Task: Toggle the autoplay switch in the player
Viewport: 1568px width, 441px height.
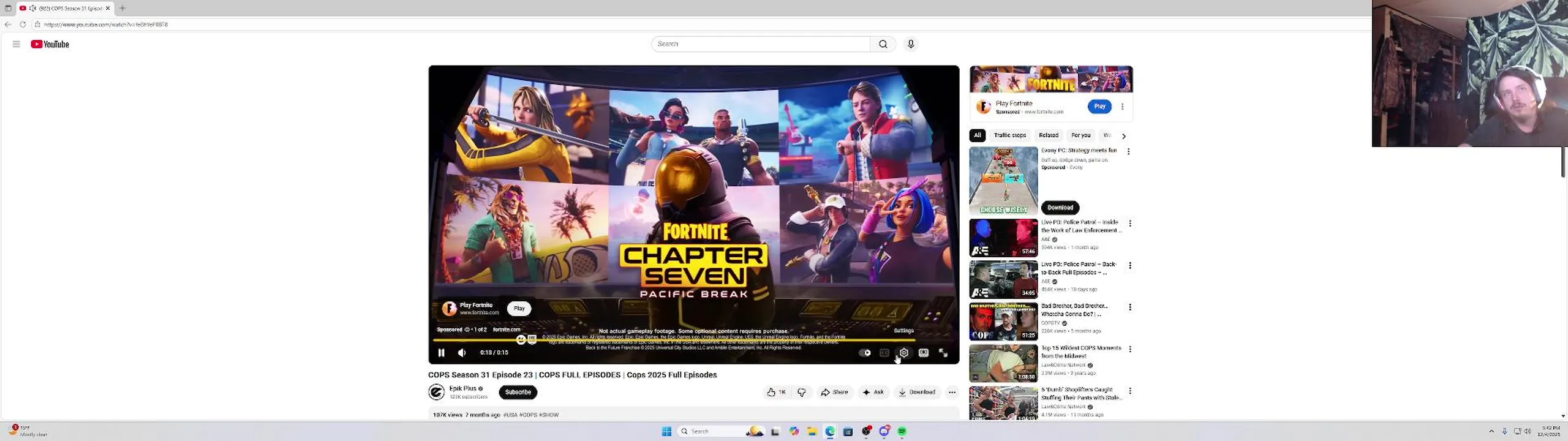Action: coord(865,353)
